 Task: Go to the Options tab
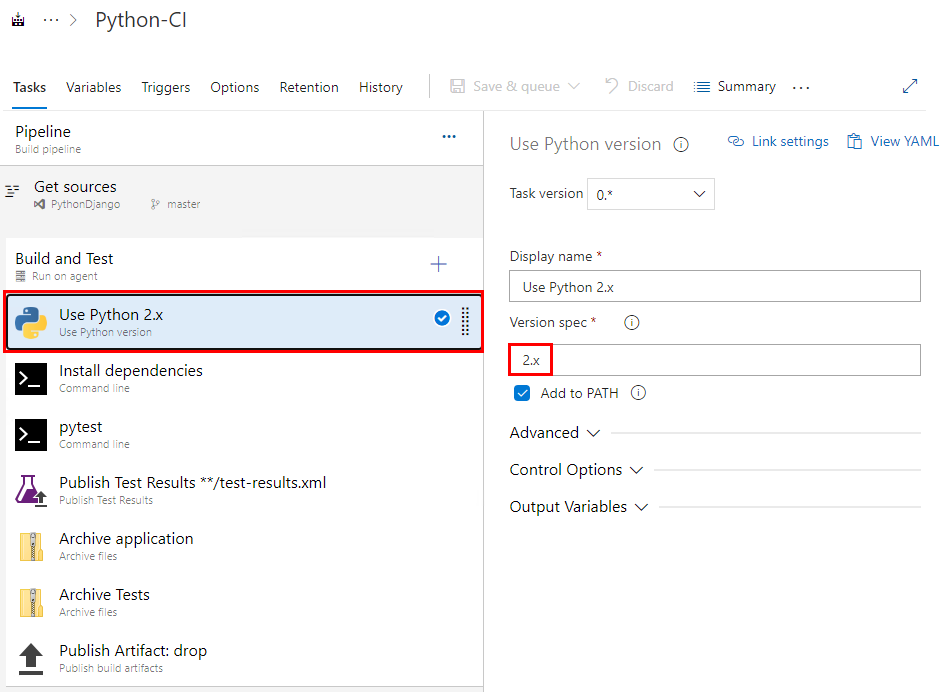pyautogui.click(x=235, y=88)
